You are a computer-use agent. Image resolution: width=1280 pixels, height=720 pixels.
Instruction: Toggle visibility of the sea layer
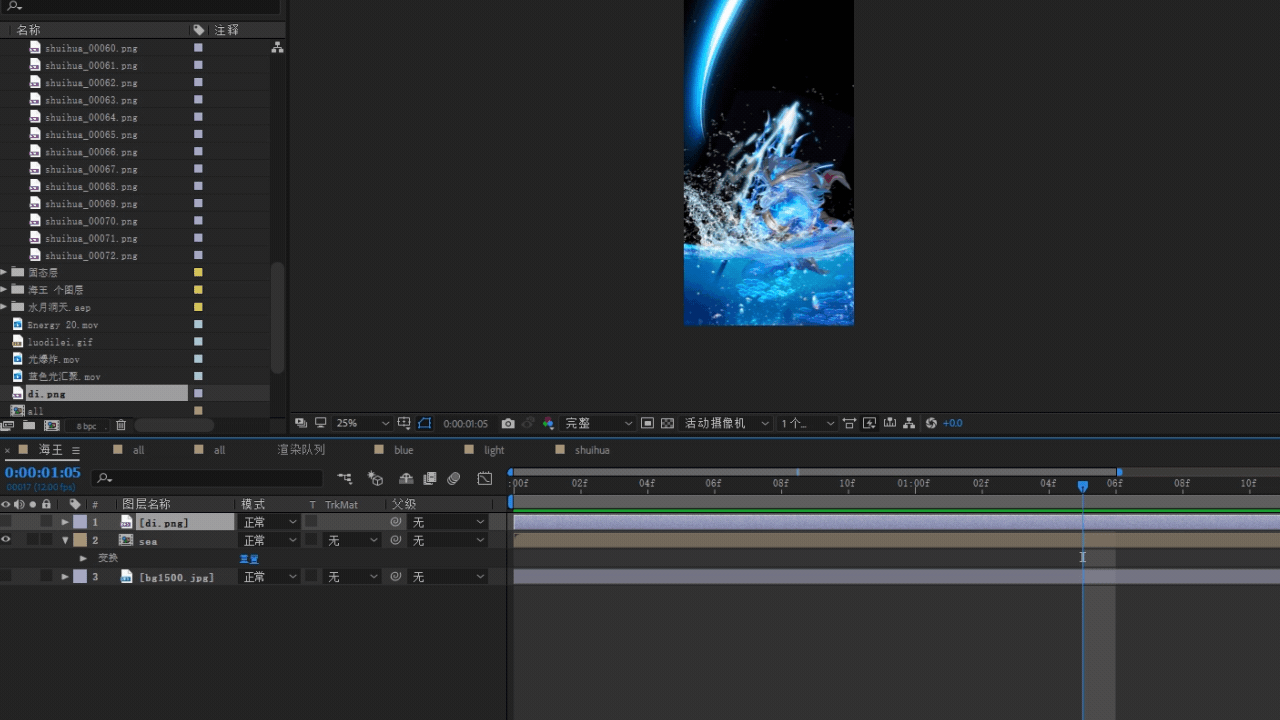(x=6, y=540)
